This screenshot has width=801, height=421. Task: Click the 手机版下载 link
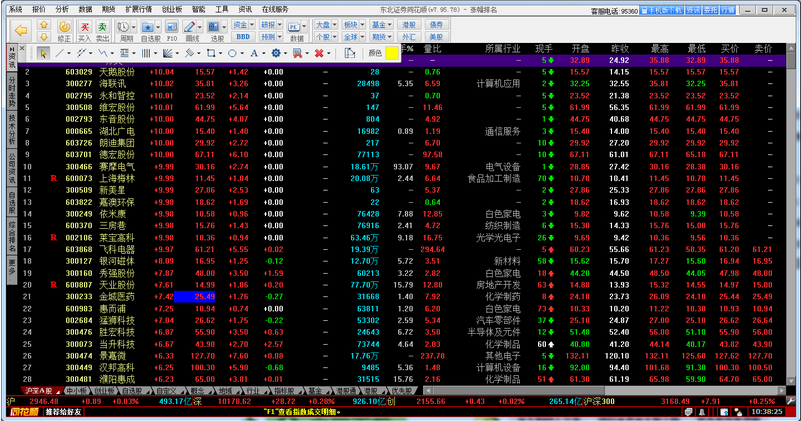[x=662, y=10]
